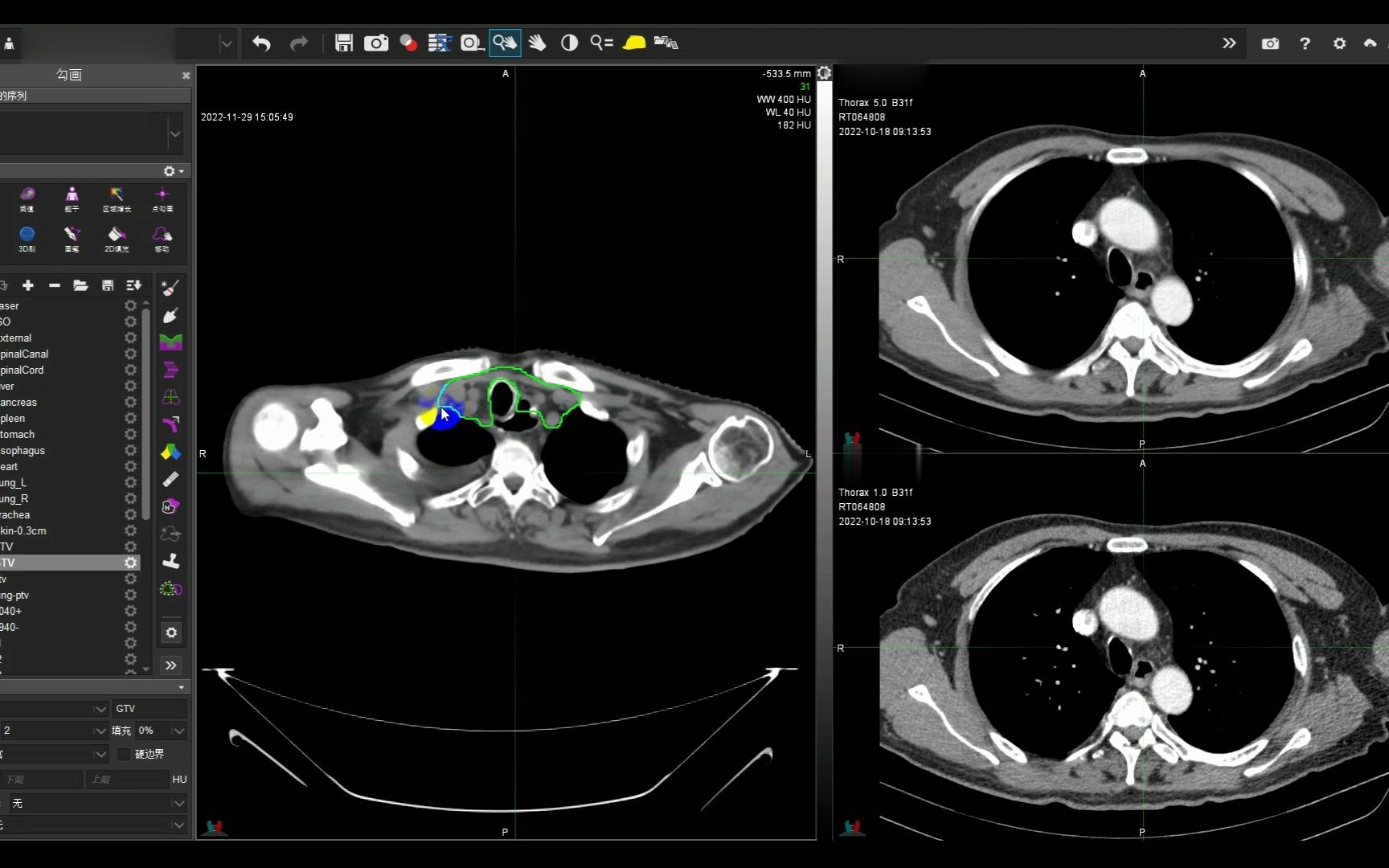Open the dropdown showing 无
Screen dimensions: 1389x868
click(178, 803)
